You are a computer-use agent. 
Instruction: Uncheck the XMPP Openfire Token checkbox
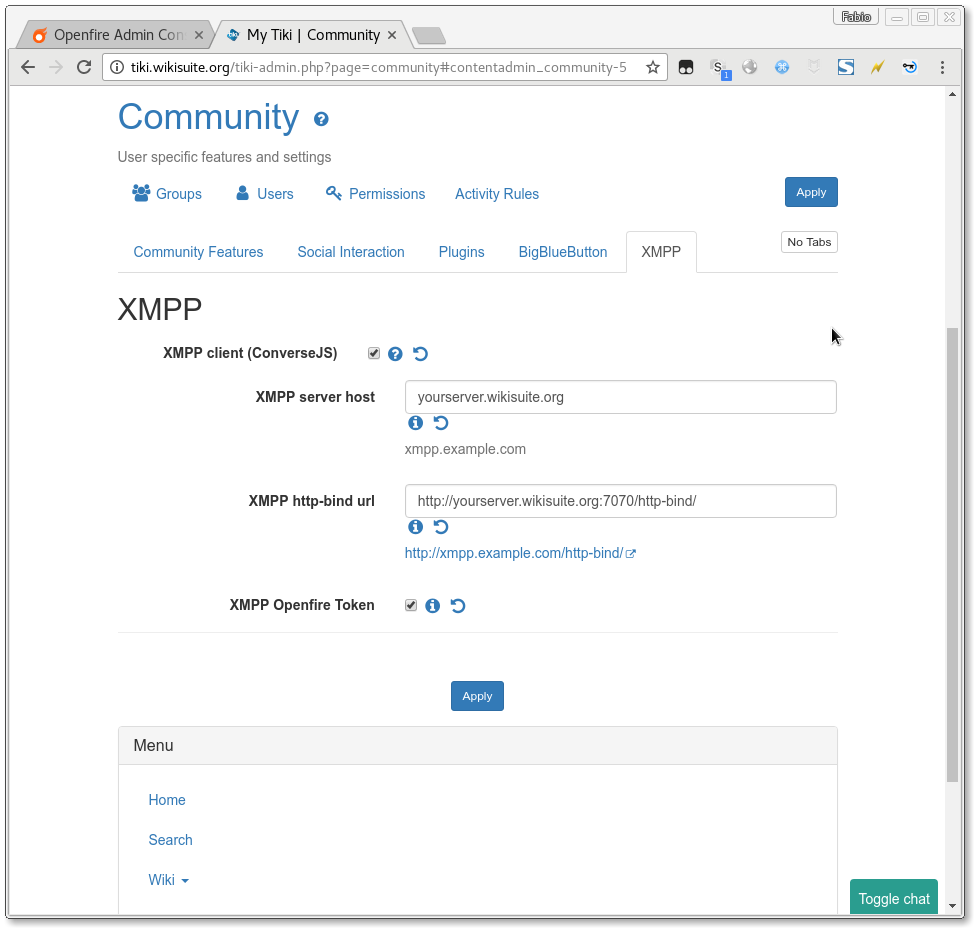[x=411, y=605]
